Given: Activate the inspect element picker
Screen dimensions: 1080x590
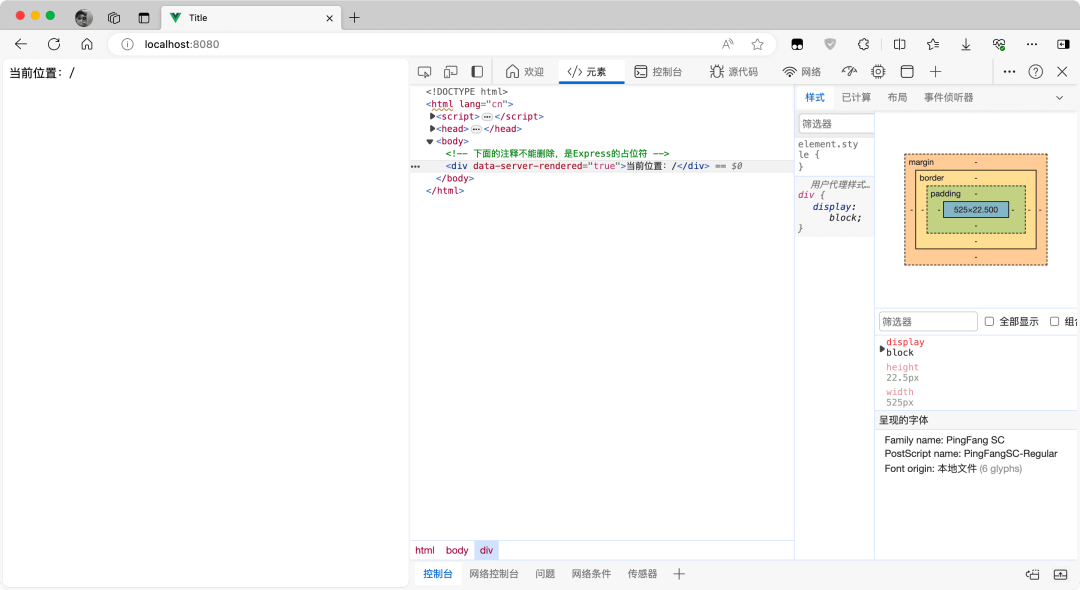Looking at the screenshot, I should click(424, 72).
